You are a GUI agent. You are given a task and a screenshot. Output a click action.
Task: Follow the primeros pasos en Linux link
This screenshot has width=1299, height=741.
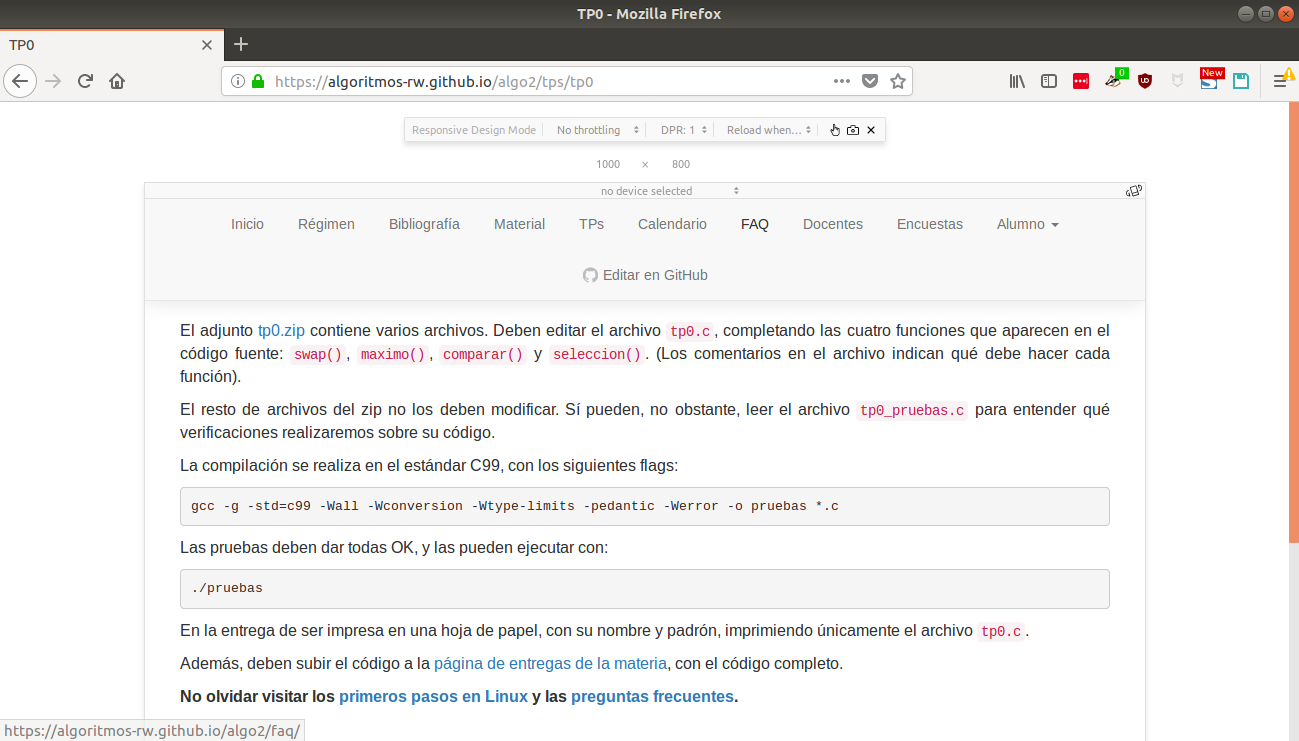432,696
